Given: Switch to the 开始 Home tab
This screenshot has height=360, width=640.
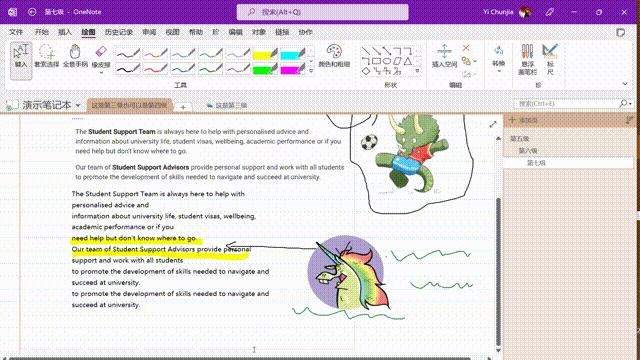Looking at the screenshot, I should [x=42, y=32].
